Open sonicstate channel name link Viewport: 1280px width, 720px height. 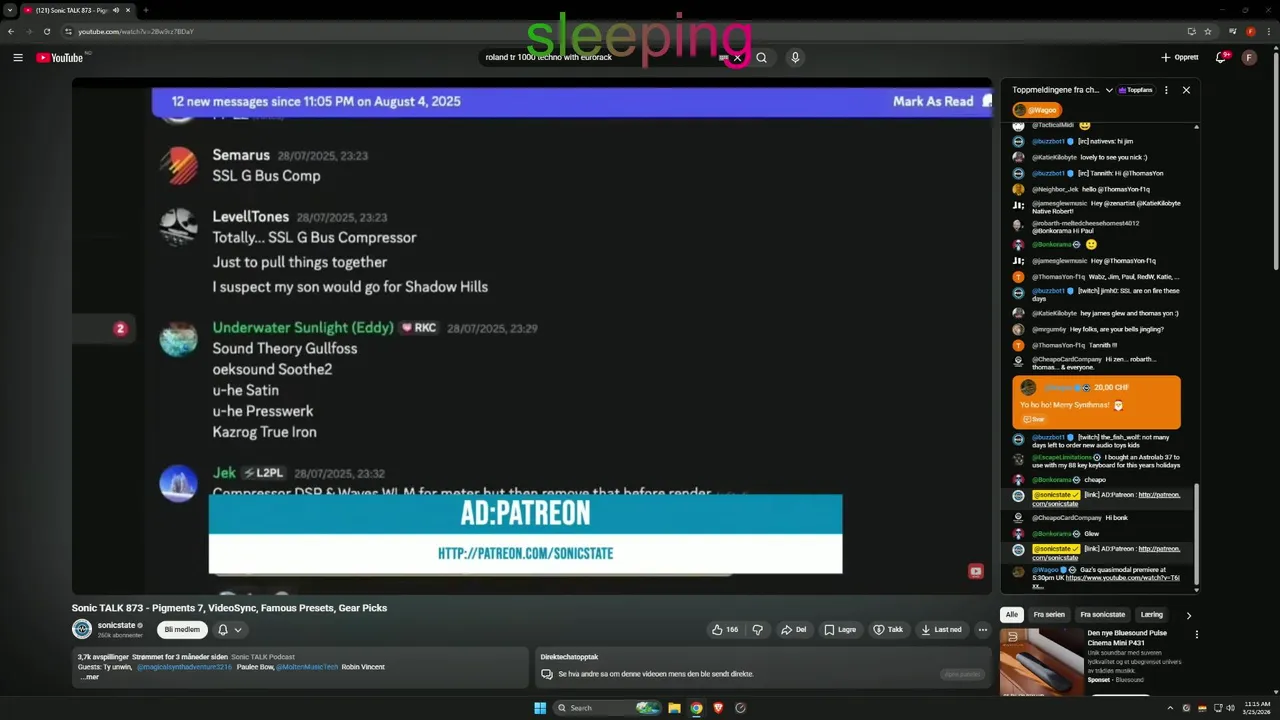click(116, 625)
